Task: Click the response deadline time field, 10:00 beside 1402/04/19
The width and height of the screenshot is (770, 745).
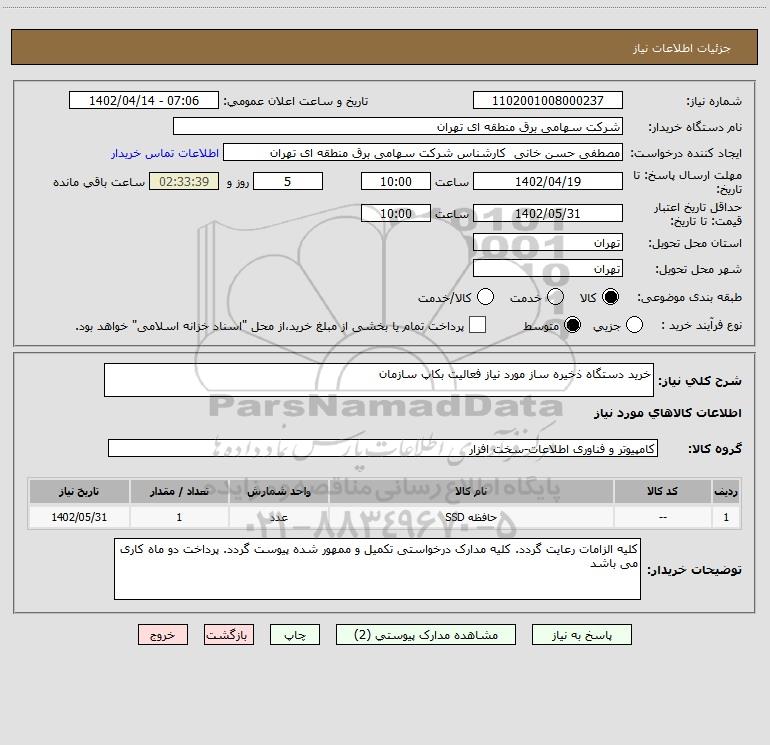Action: [x=396, y=181]
